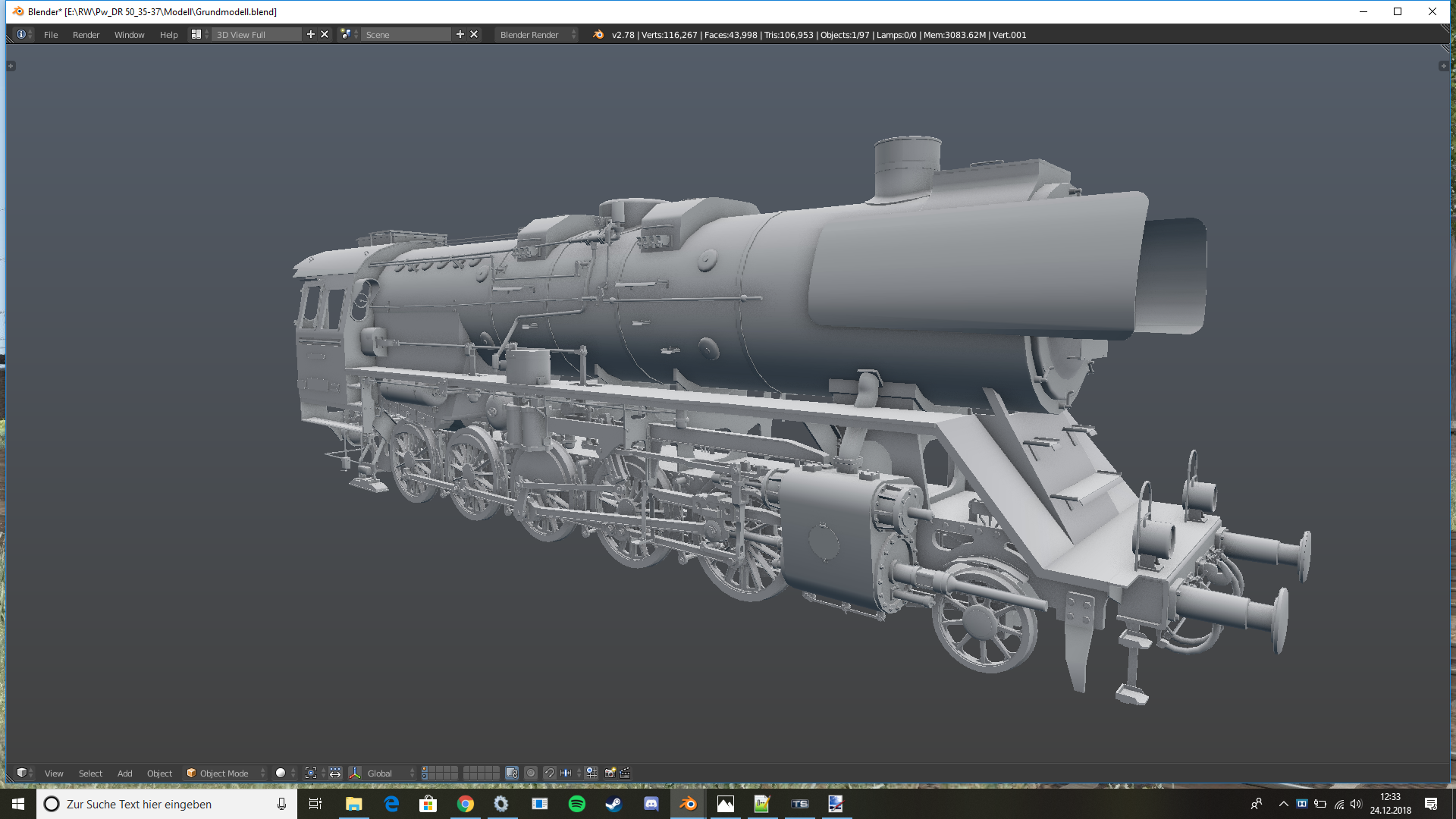
Task: Toggle the snap magnet icon
Action: 550,773
